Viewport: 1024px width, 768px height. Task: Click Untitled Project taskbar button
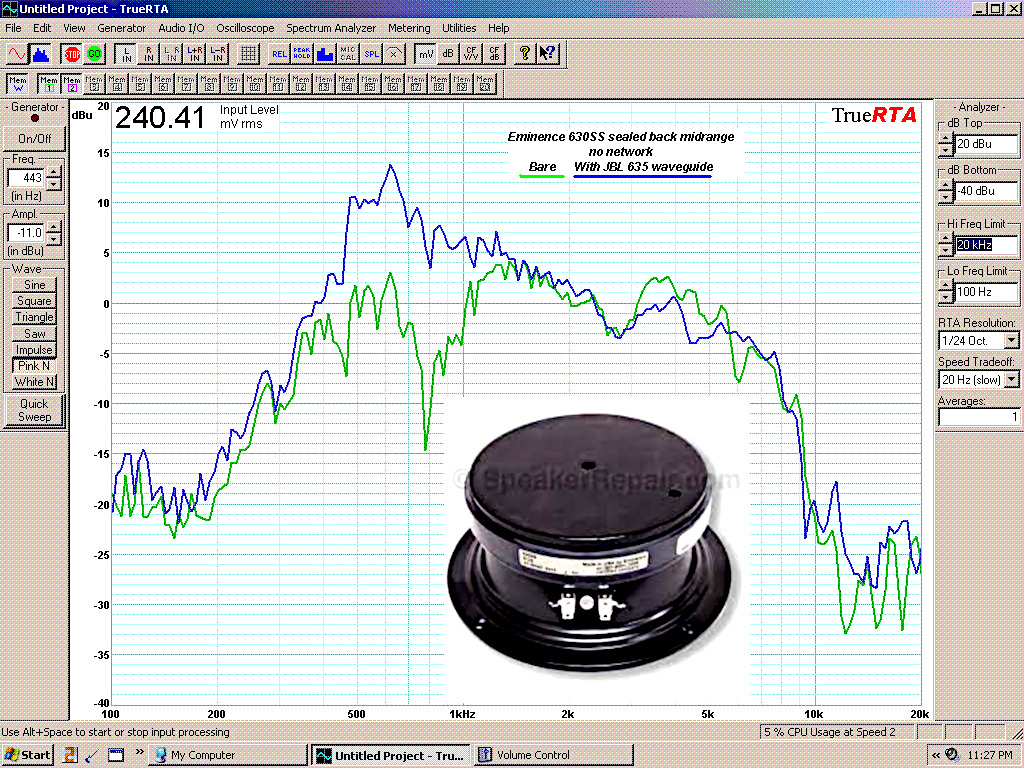click(391, 755)
